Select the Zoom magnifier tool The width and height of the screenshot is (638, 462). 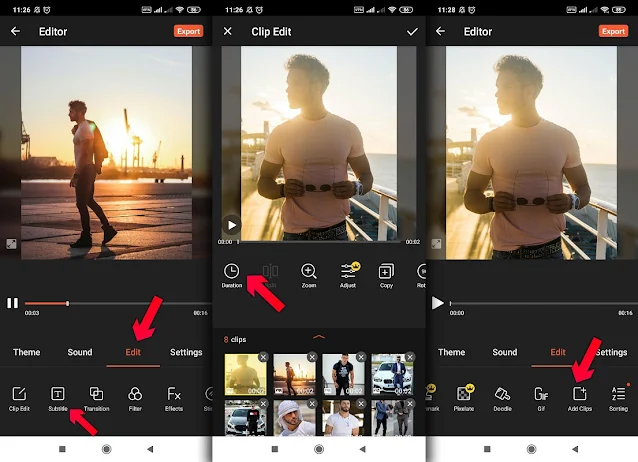pos(308,271)
